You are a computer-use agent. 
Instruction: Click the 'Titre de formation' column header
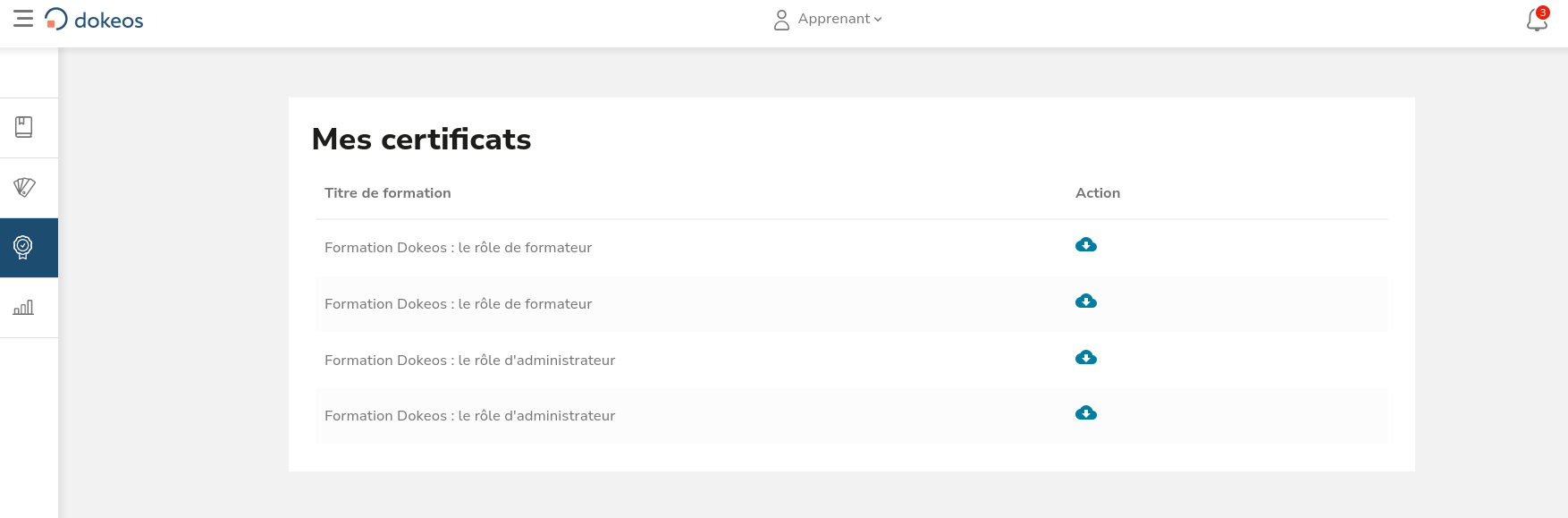(x=387, y=193)
